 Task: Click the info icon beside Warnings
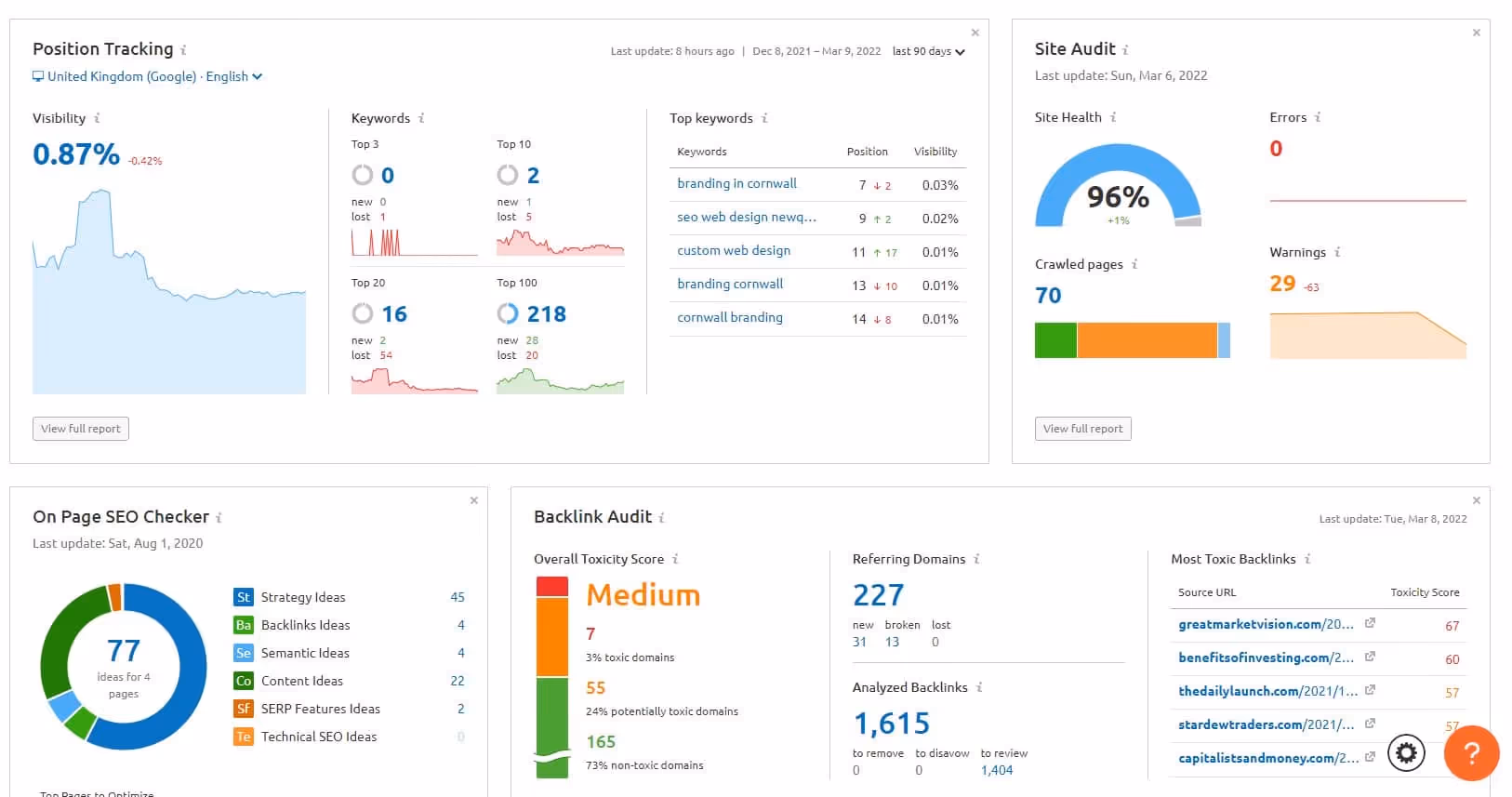[1337, 252]
